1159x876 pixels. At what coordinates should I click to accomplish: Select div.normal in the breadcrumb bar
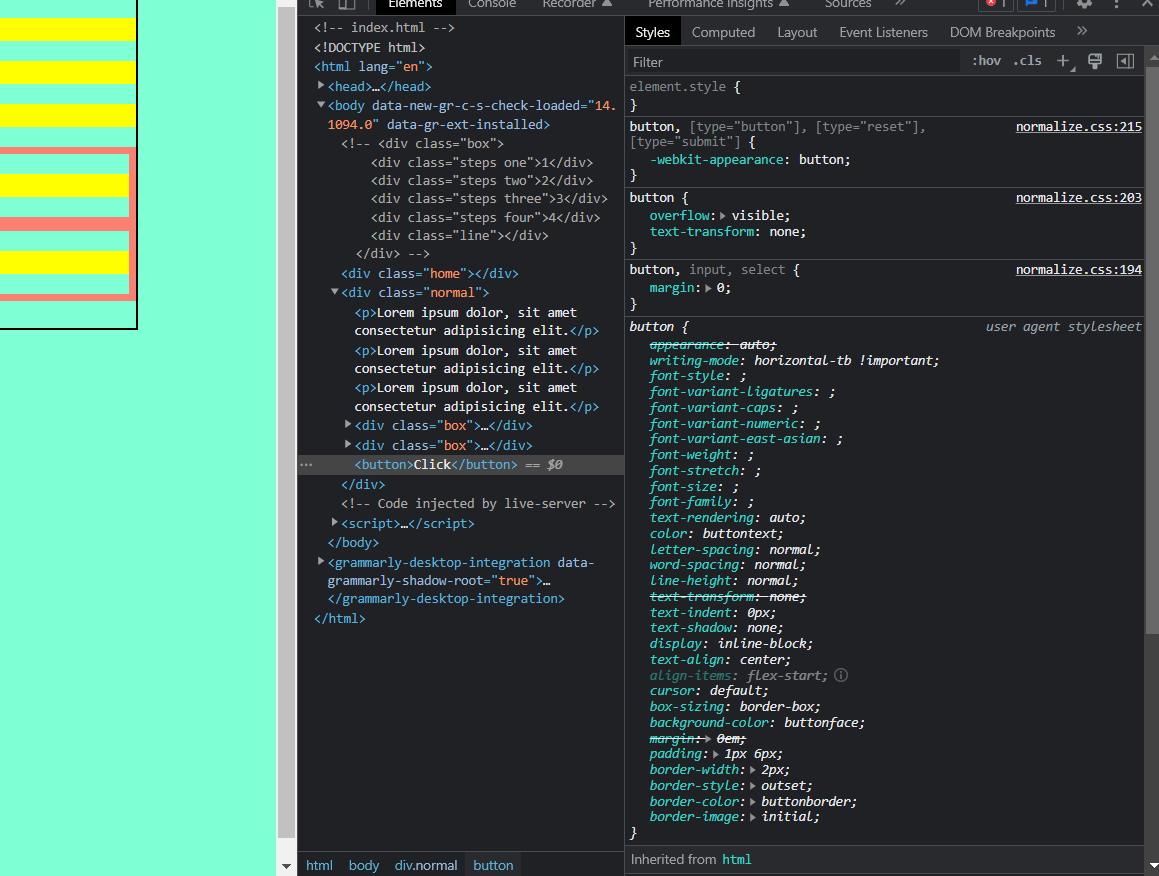pyautogui.click(x=426, y=865)
